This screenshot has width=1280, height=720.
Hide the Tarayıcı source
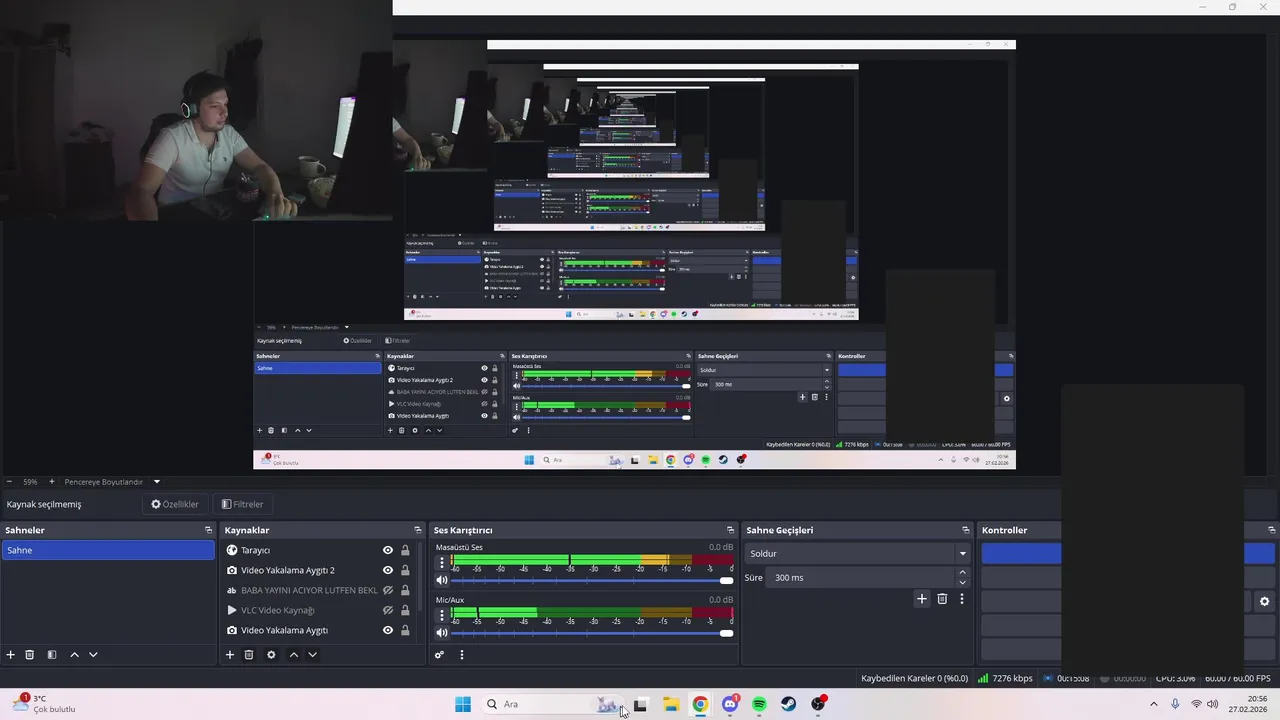click(388, 550)
